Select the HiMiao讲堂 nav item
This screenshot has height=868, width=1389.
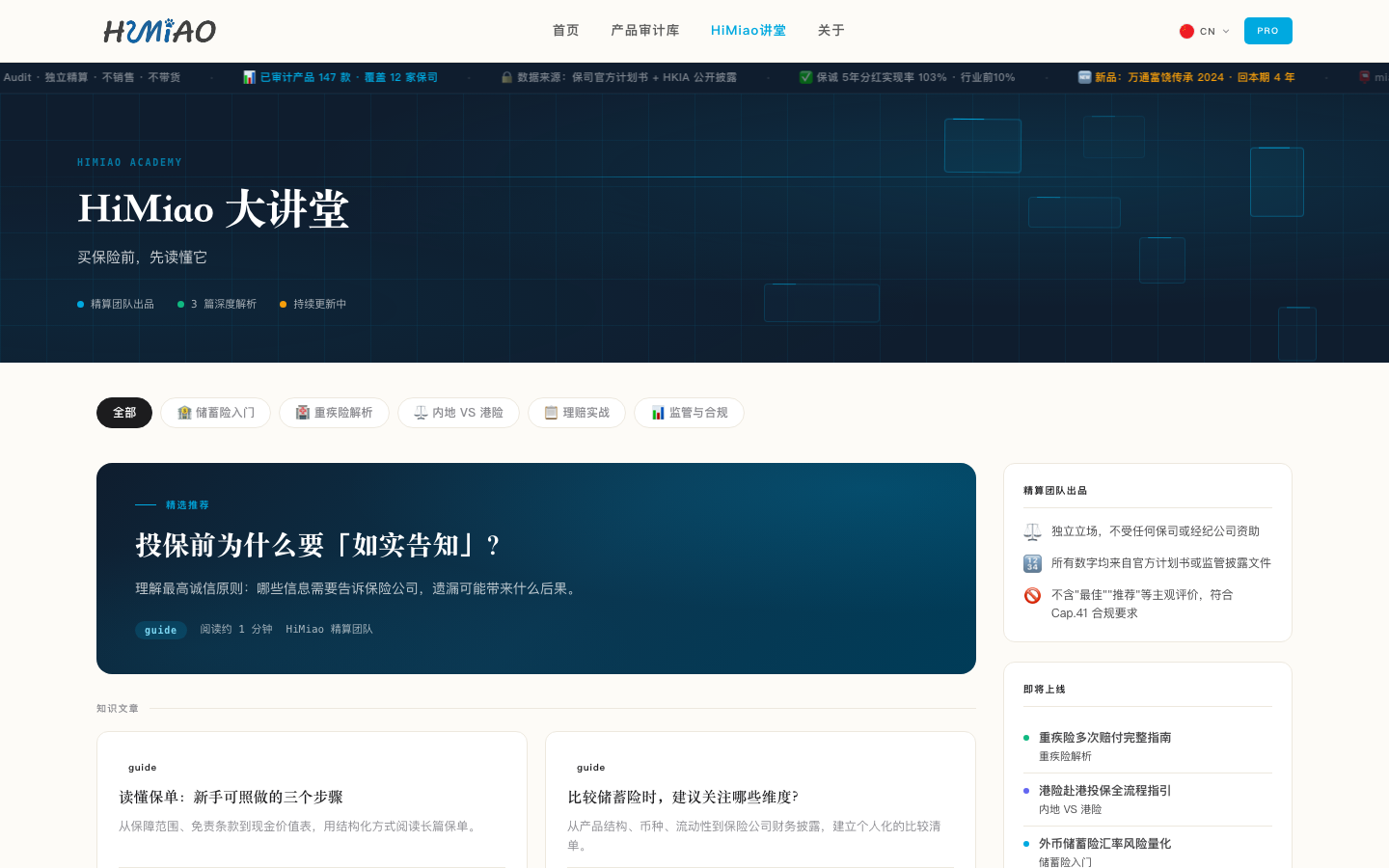(748, 31)
